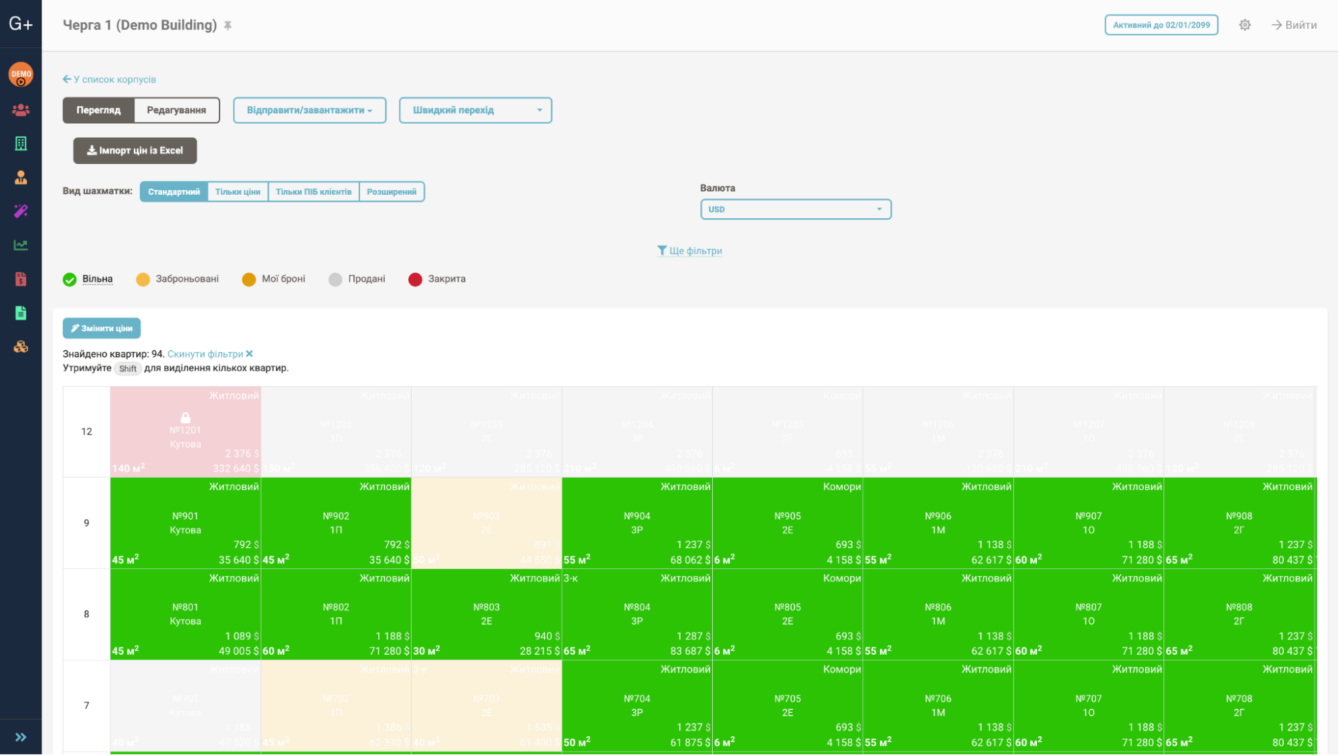The image size is (1338, 755).
Task: Open the purple magic wand sidebar icon
Action: [21, 211]
